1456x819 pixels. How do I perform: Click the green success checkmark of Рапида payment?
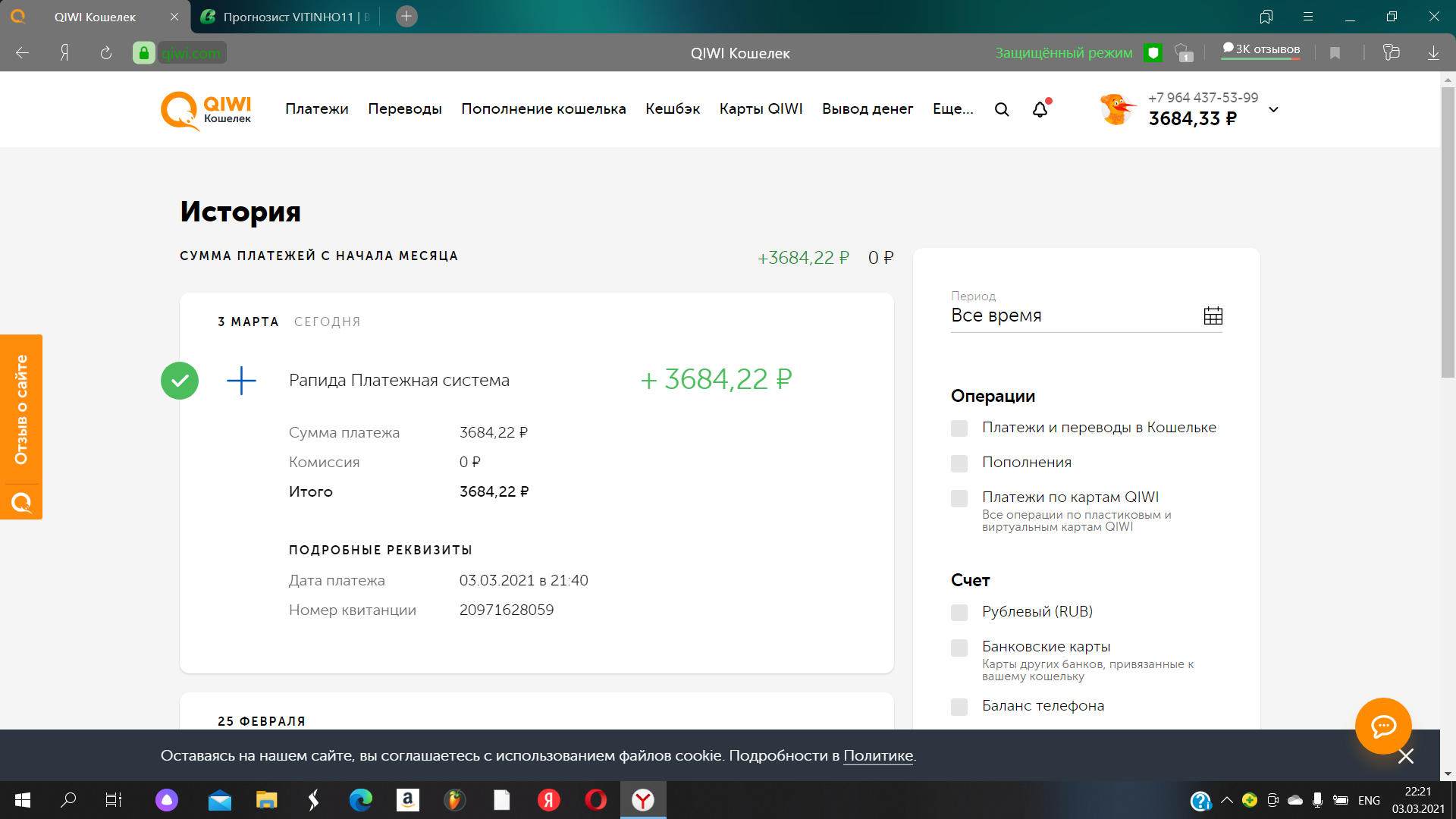180,381
